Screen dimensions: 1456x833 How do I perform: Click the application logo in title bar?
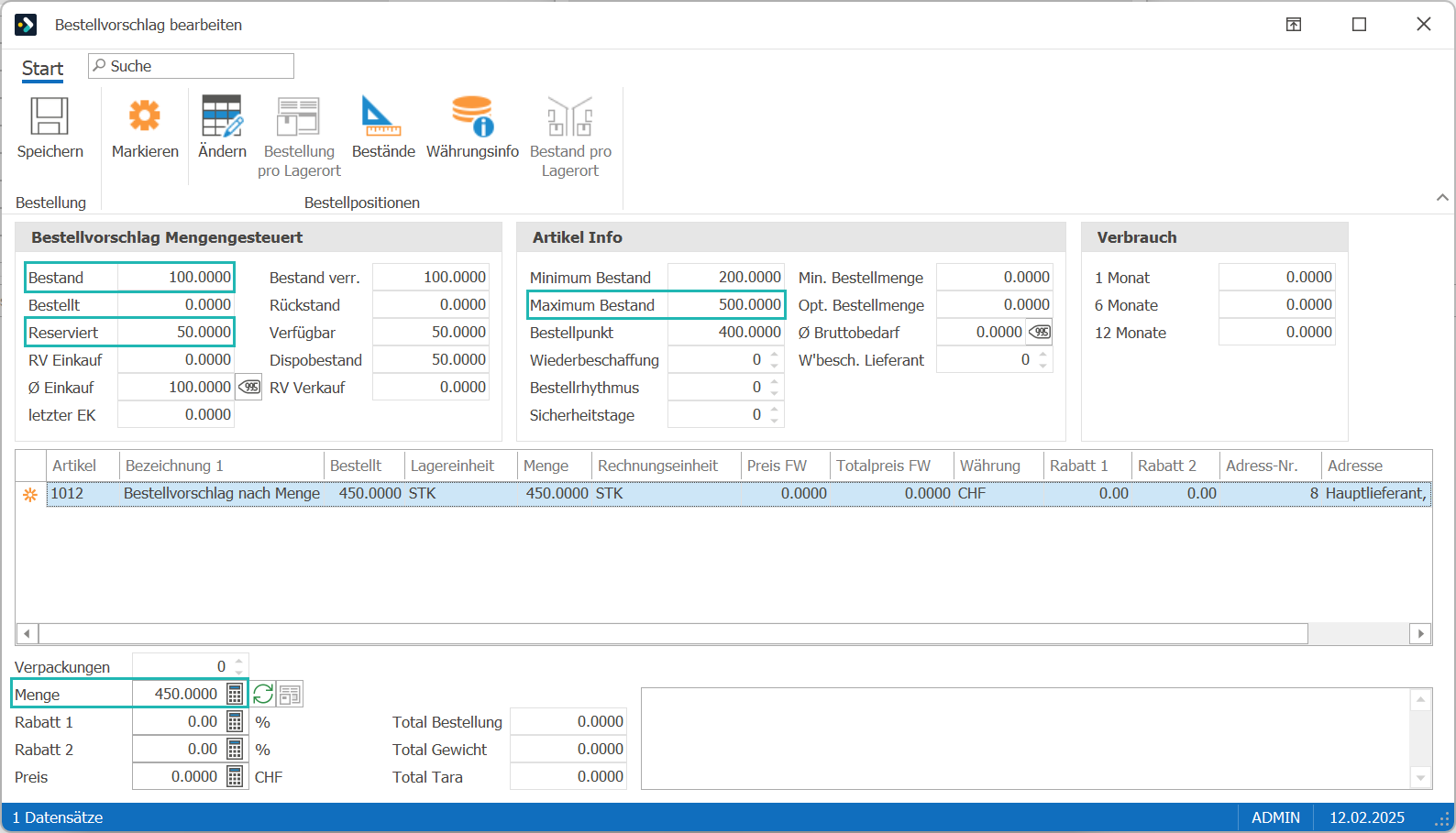point(26,25)
